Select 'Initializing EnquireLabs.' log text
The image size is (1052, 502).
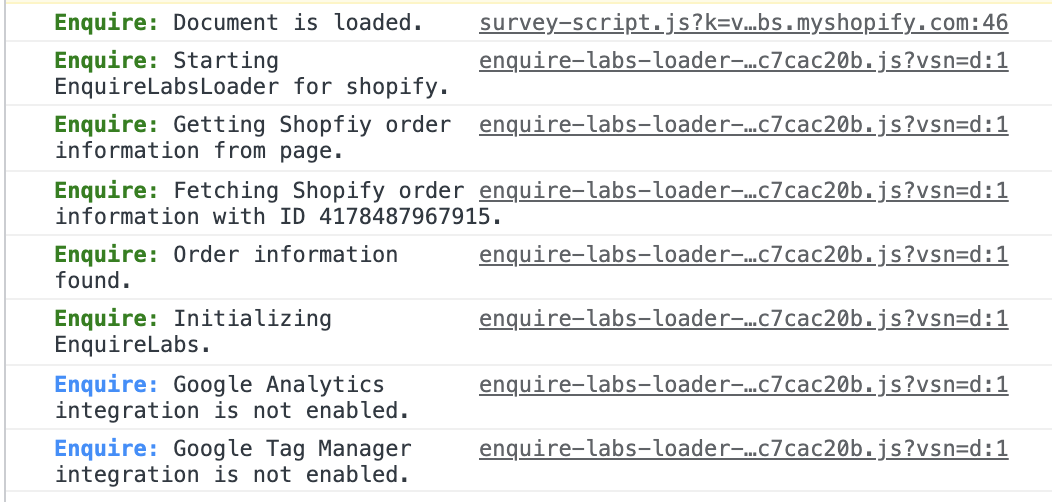tap(193, 331)
